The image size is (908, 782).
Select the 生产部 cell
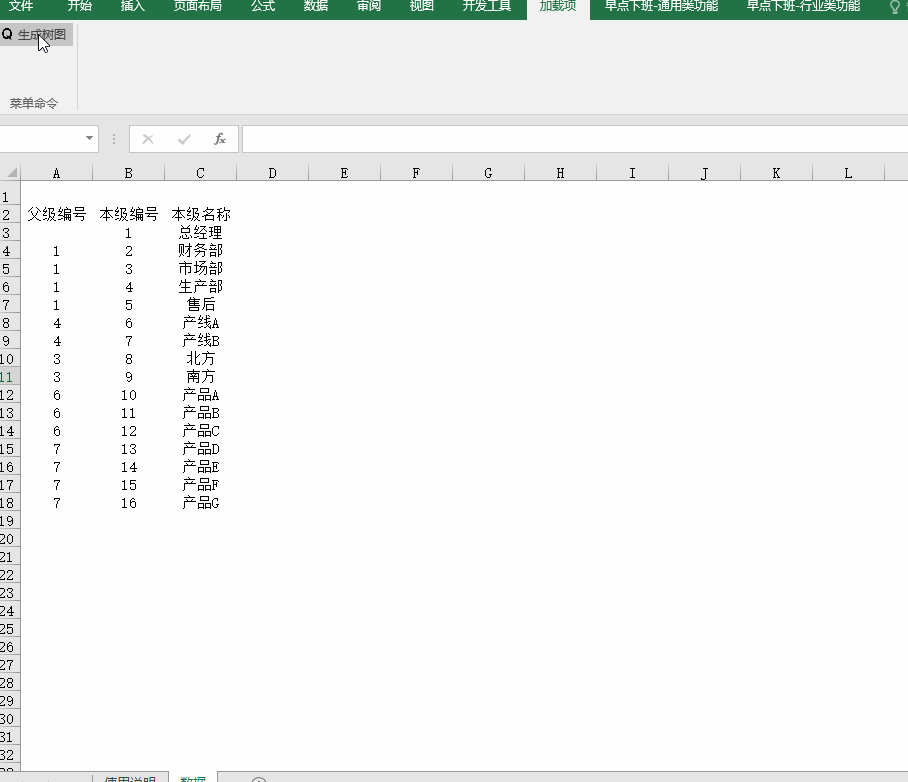pos(200,287)
